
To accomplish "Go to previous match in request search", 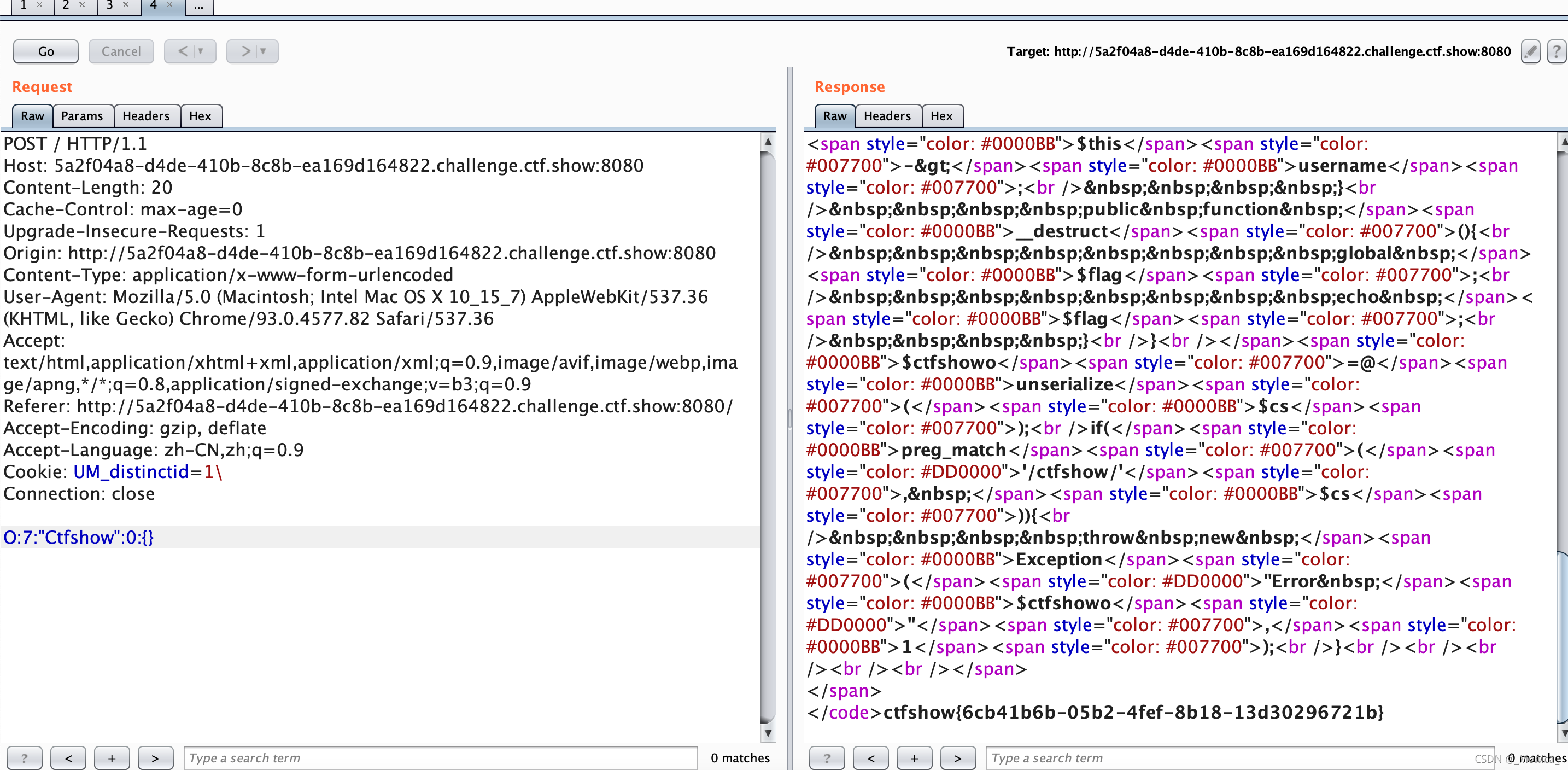I will [68, 758].
